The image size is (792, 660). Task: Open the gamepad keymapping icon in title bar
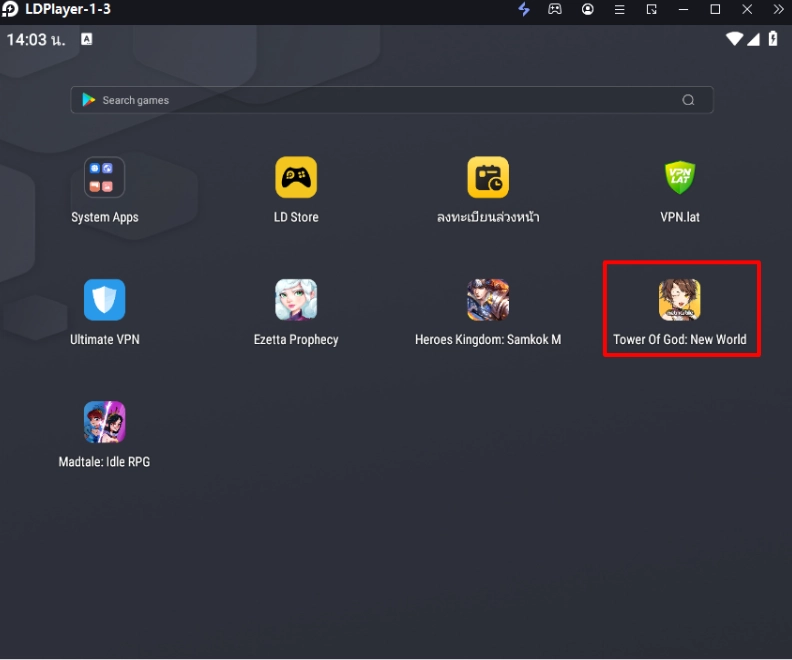pos(555,9)
